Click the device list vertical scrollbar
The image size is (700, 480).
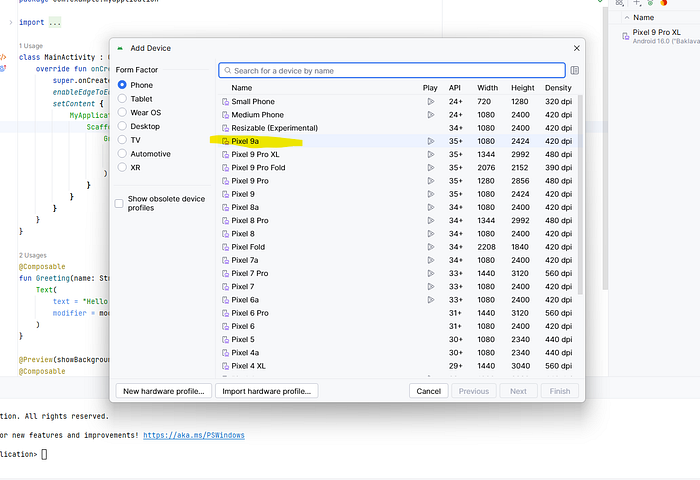[x=580, y=195]
